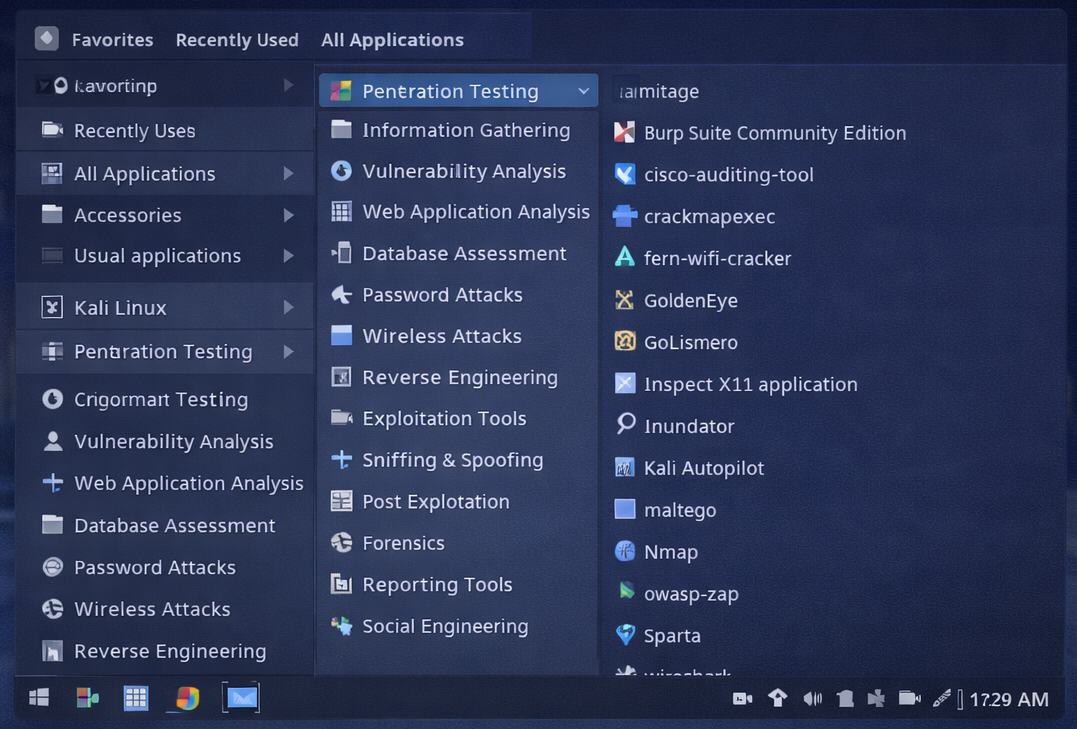This screenshot has height=729, width=1077.
Task: Select Wireless Attacks in middle column
Action: 458,335
